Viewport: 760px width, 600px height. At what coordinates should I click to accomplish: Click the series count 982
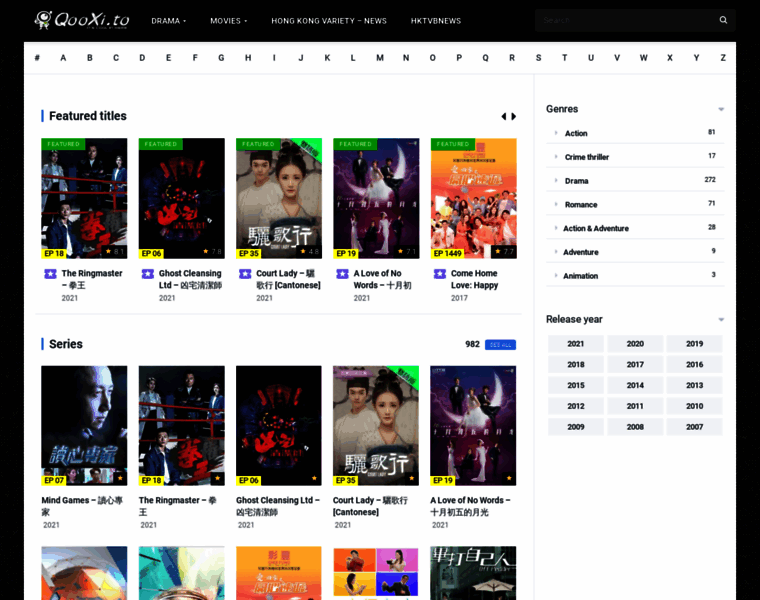[x=473, y=345]
